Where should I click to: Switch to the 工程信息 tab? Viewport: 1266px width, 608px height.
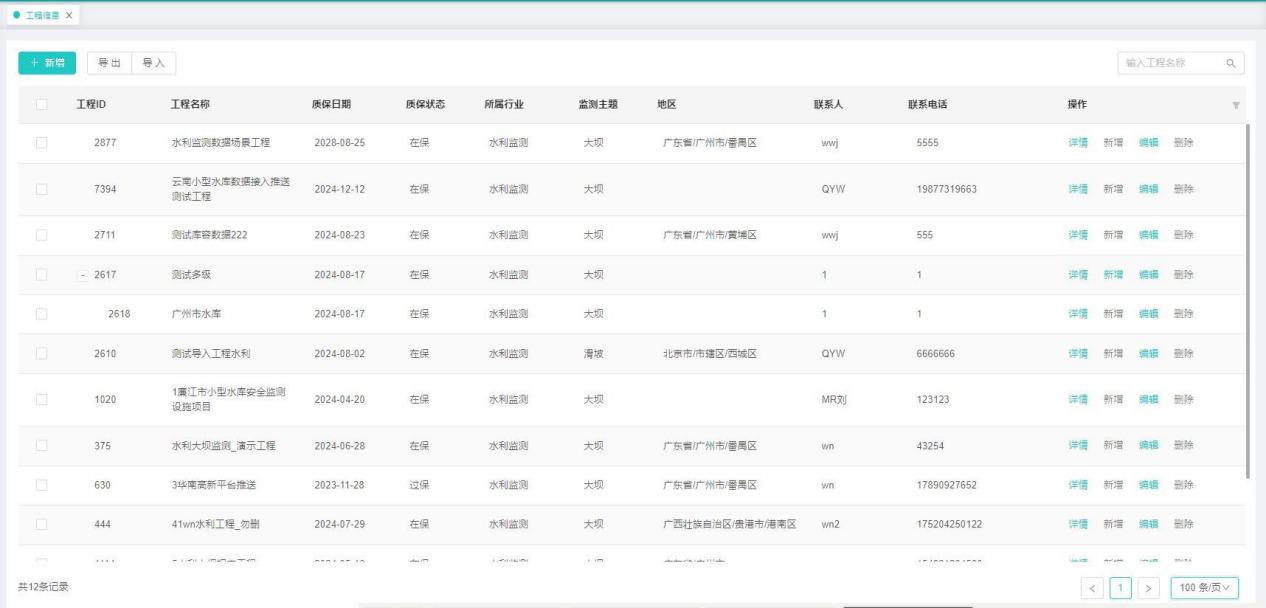pos(36,15)
